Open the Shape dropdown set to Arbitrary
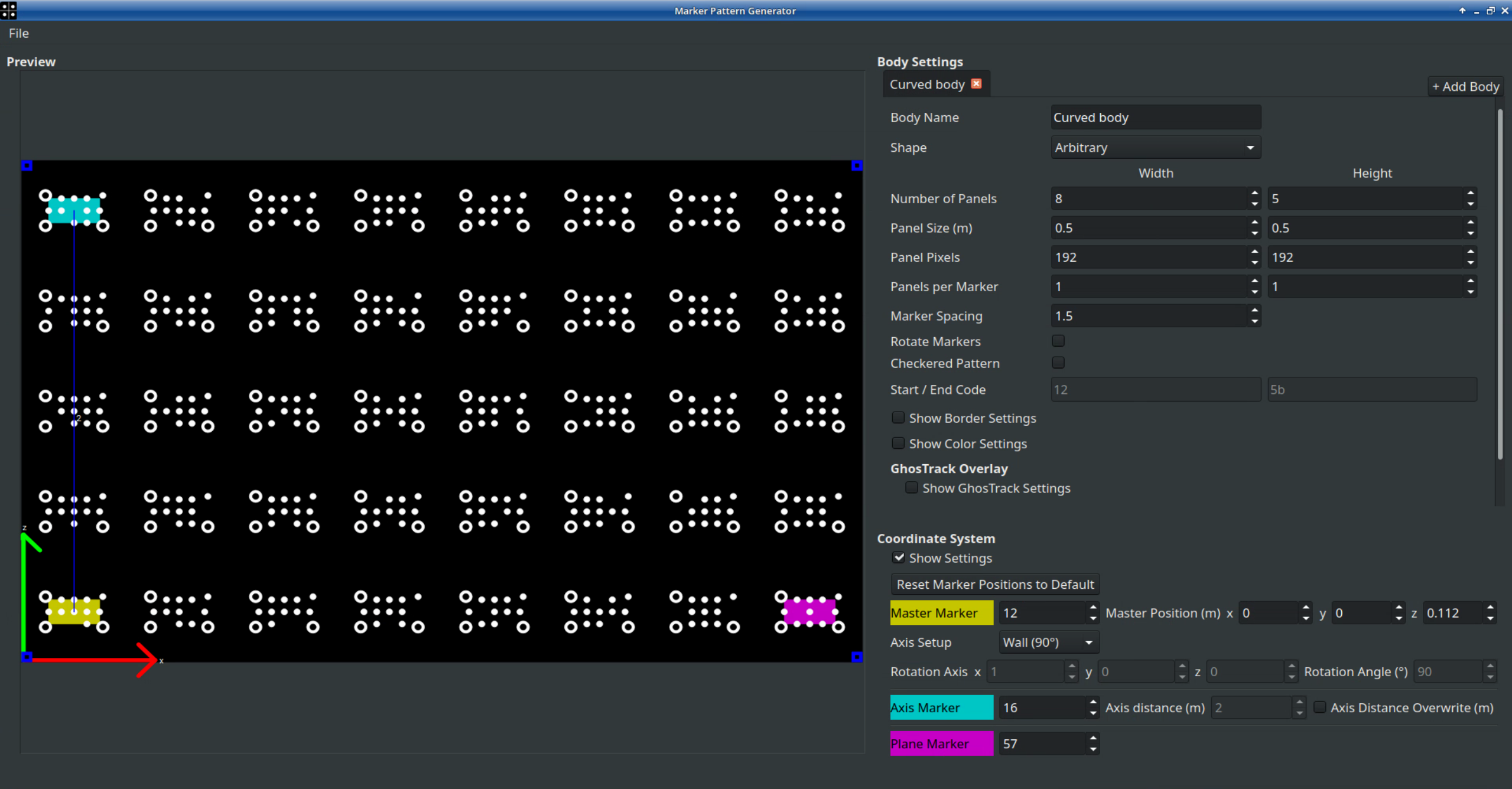This screenshot has width=1512, height=789. 1155,148
